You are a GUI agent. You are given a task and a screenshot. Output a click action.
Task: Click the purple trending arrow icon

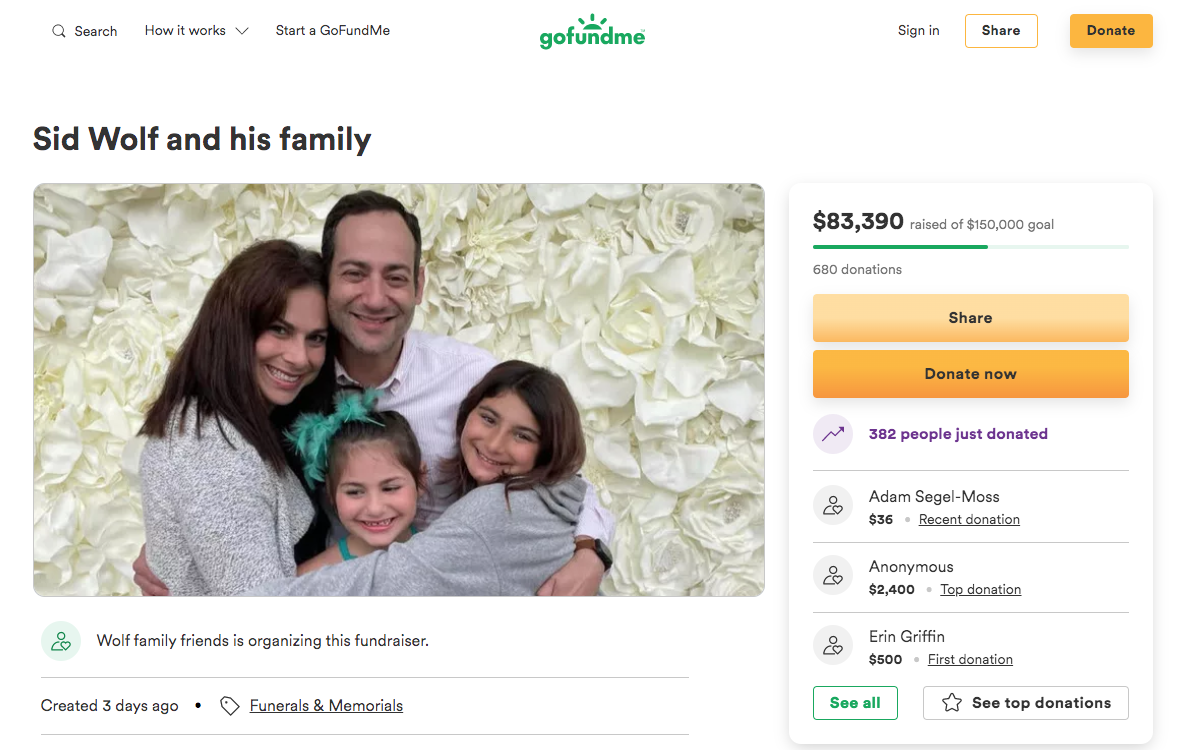click(x=833, y=434)
